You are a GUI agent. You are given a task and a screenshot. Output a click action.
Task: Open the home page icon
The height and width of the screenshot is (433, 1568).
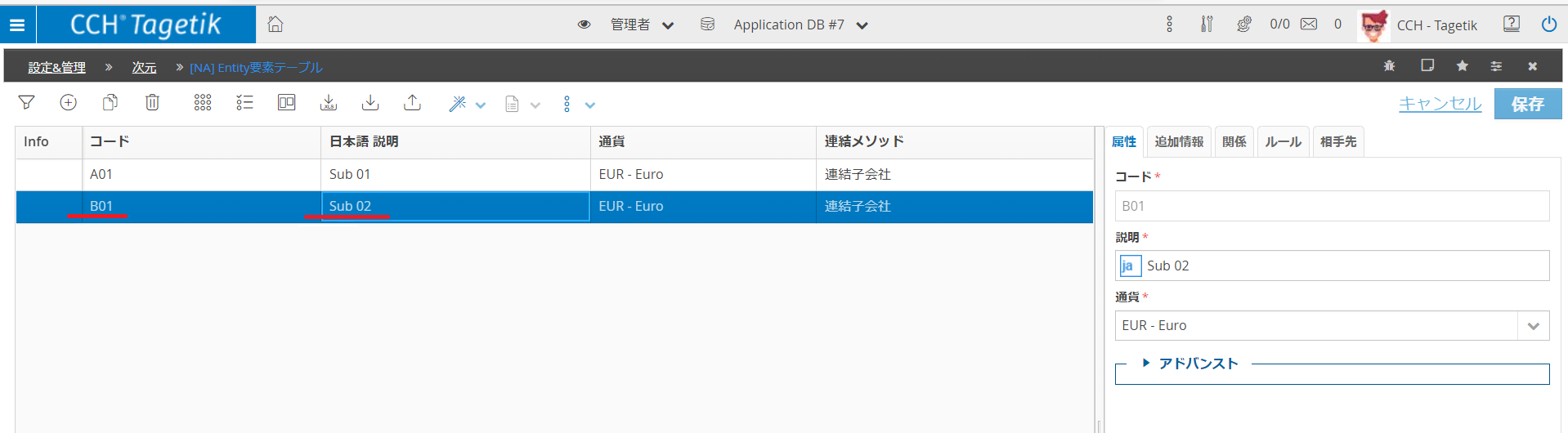(x=276, y=25)
